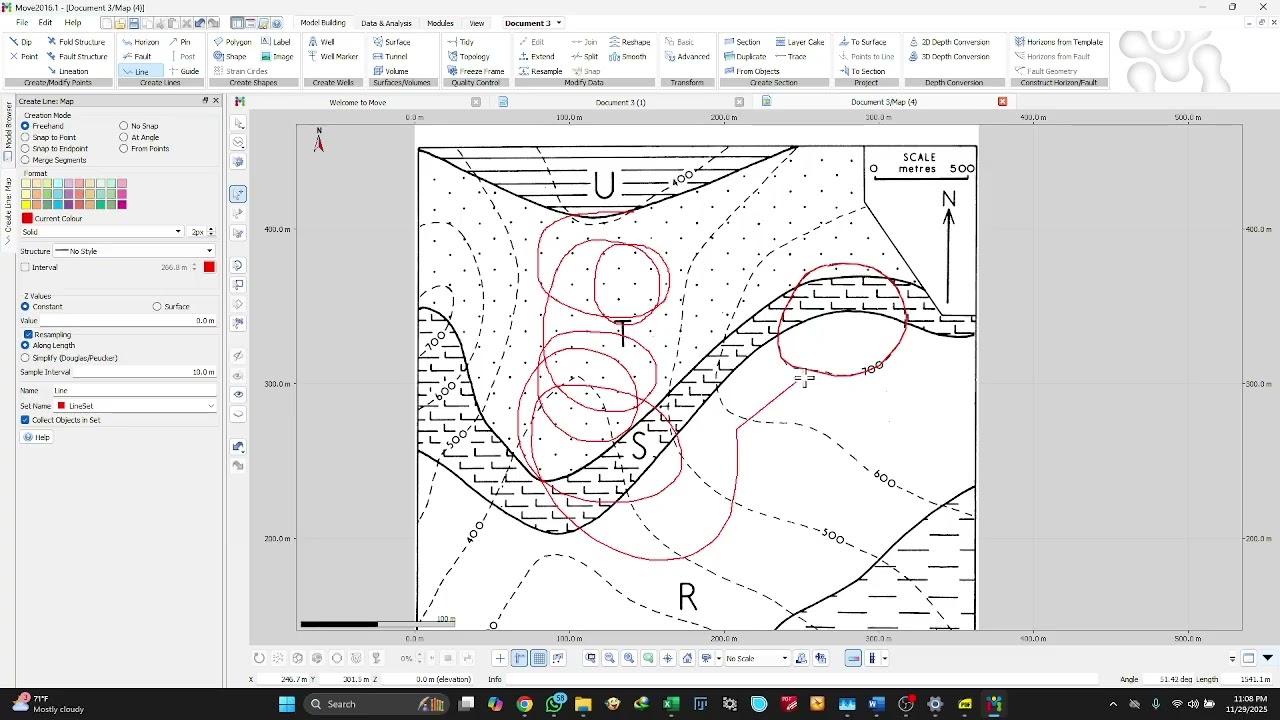1280x720 pixels.
Task: Click the Help button in Create Line panel
Action: (x=36, y=437)
